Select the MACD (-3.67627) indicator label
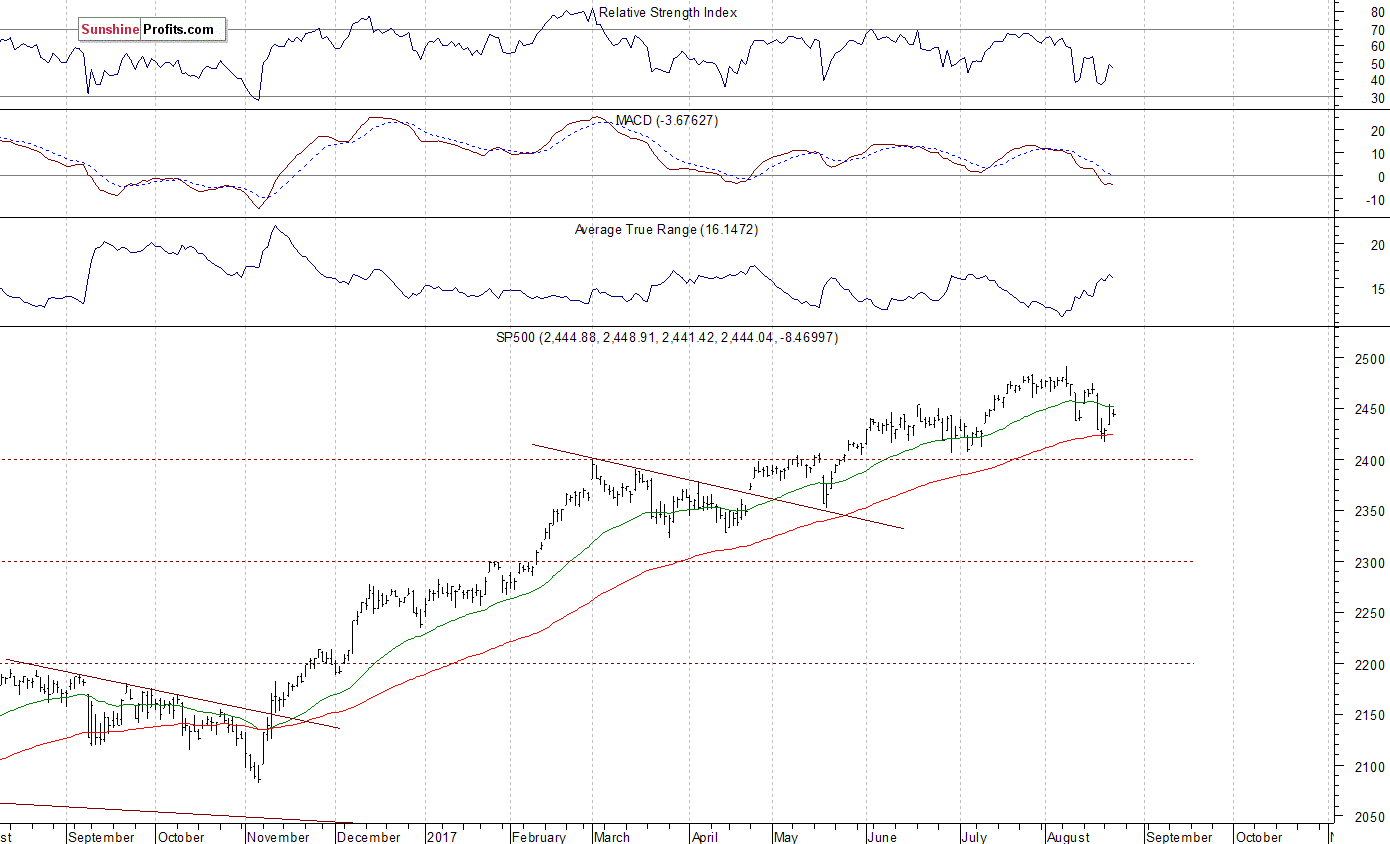 pos(667,120)
